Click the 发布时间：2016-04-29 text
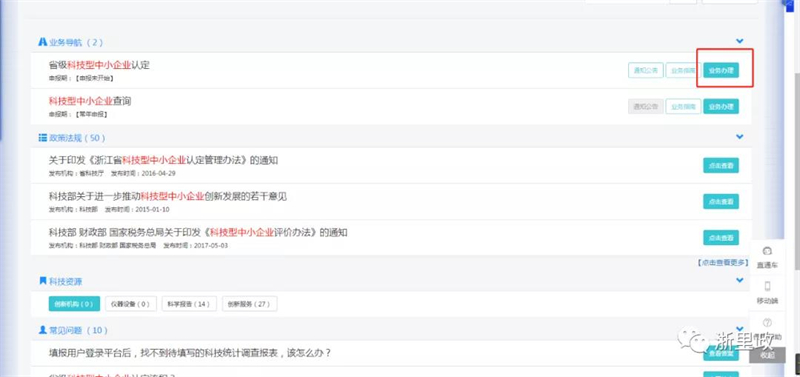The height and width of the screenshot is (377, 800). tap(143, 173)
